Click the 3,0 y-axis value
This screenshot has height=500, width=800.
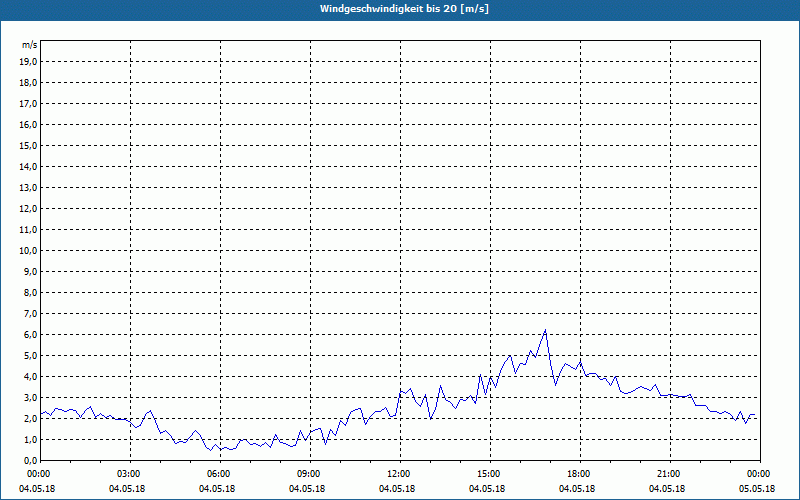pyautogui.click(x=30, y=397)
